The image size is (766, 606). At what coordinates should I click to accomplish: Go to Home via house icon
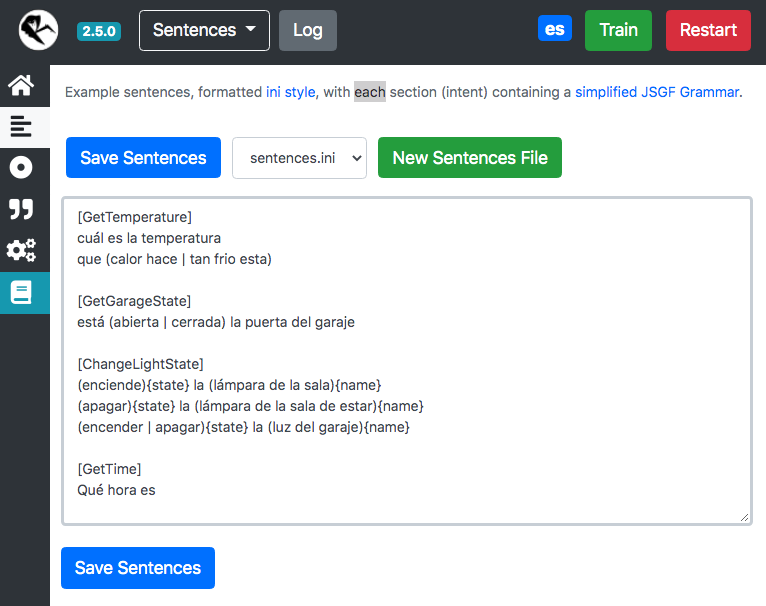pos(21,86)
